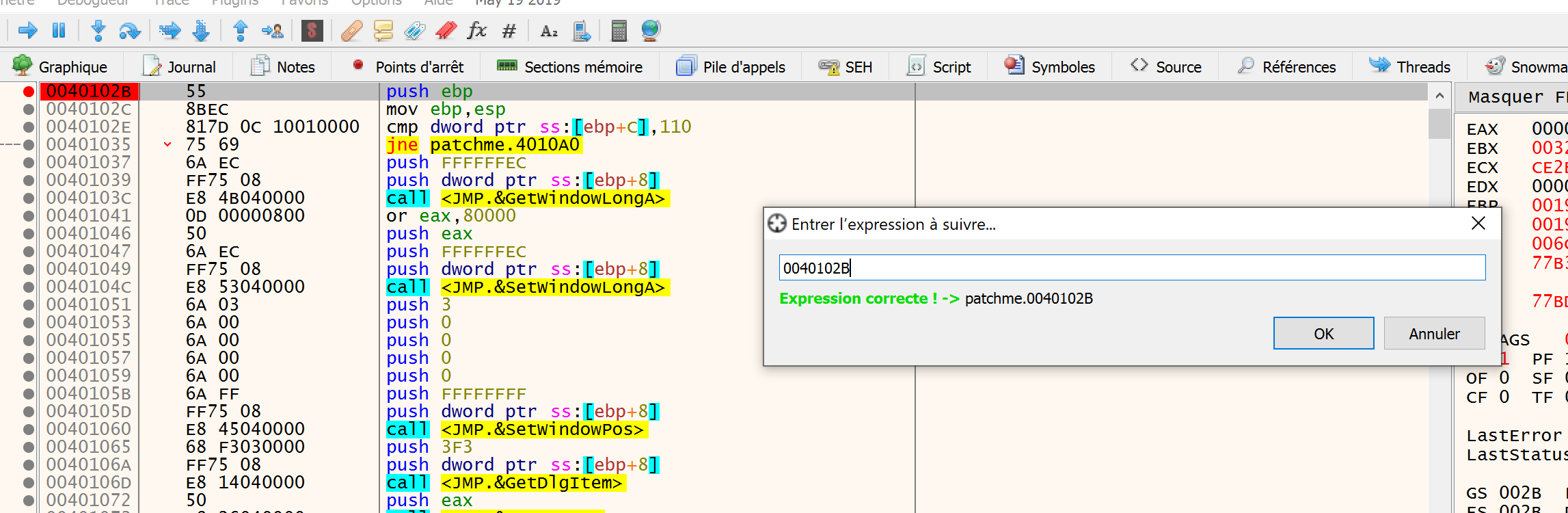This screenshot has height=513, width=1568.
Task: Toggle the breakpoint dot at 0040102B
Action: tap(28, 91)
